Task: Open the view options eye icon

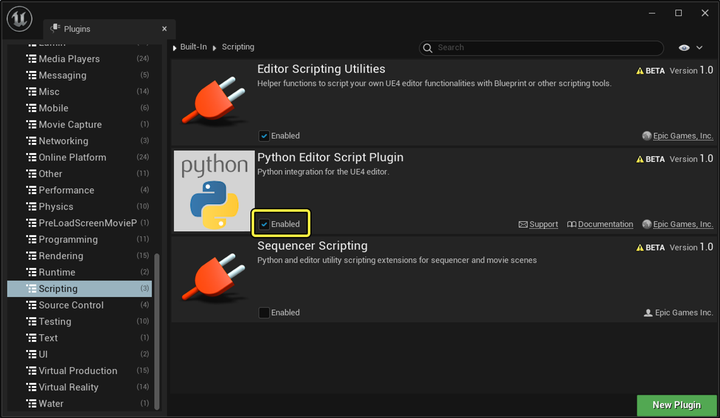Action: (684, 48)
